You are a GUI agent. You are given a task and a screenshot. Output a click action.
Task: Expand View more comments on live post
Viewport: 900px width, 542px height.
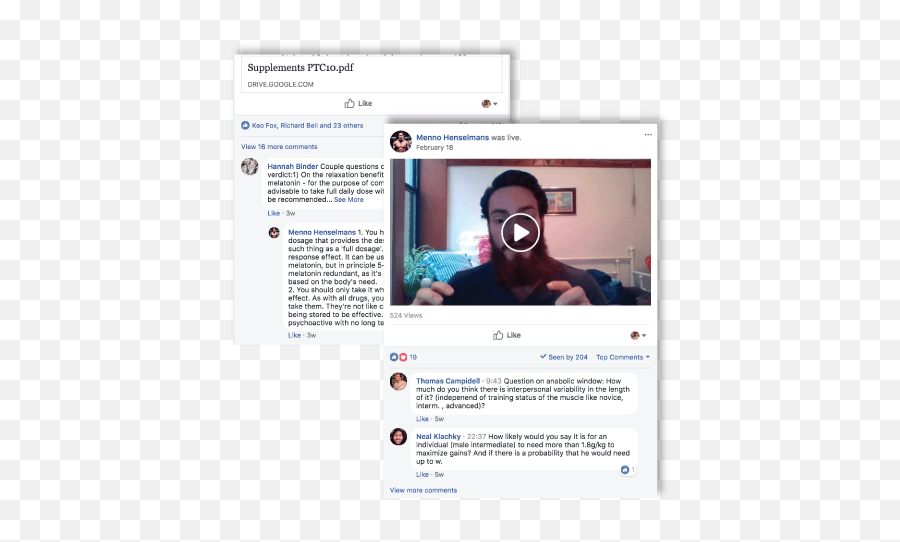(424, 490)
